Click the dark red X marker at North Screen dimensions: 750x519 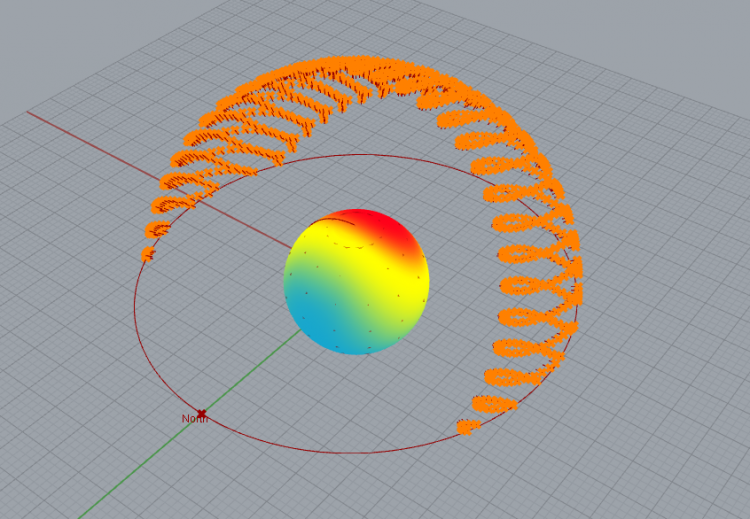(201, 413)
